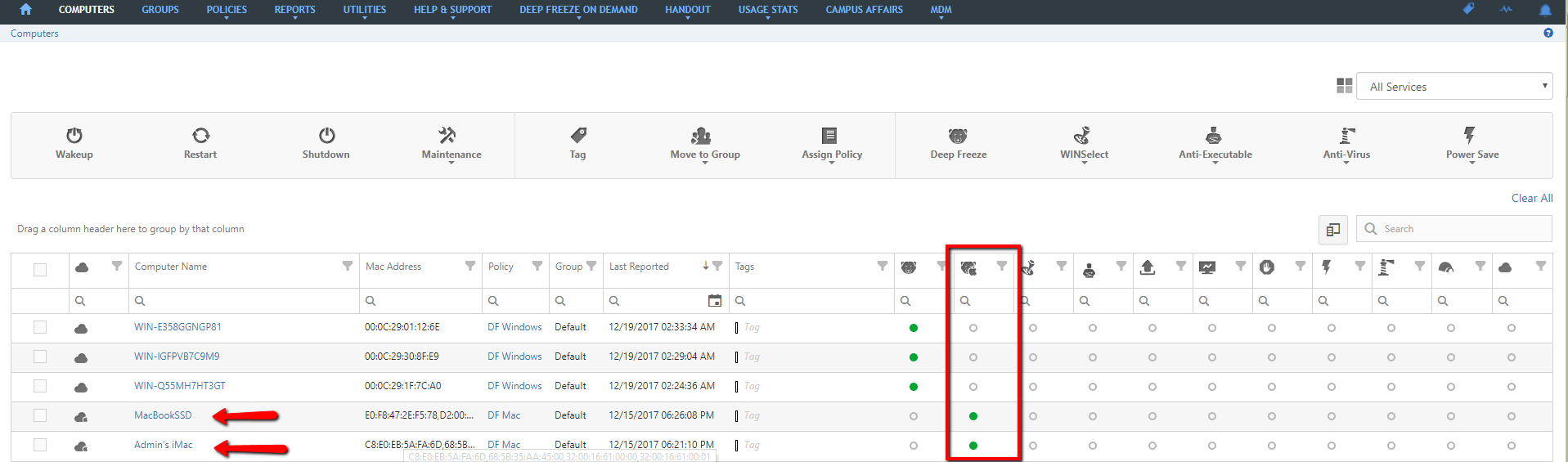Click the blue help question mark icon
Screen dimensions: 1568x462
(x=1548, y=33)
